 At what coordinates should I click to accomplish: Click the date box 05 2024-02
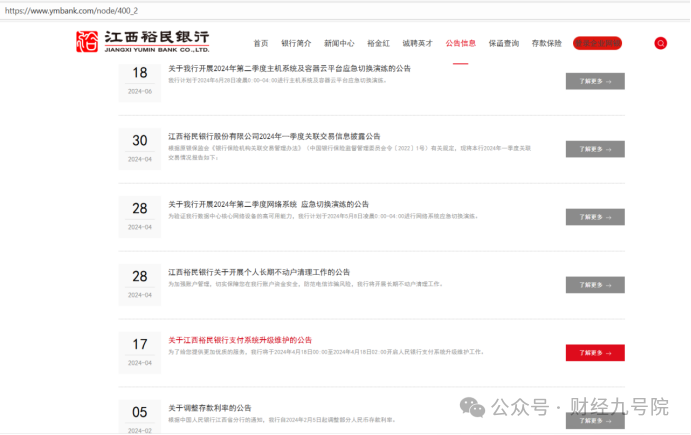click(x=140, y=417)
